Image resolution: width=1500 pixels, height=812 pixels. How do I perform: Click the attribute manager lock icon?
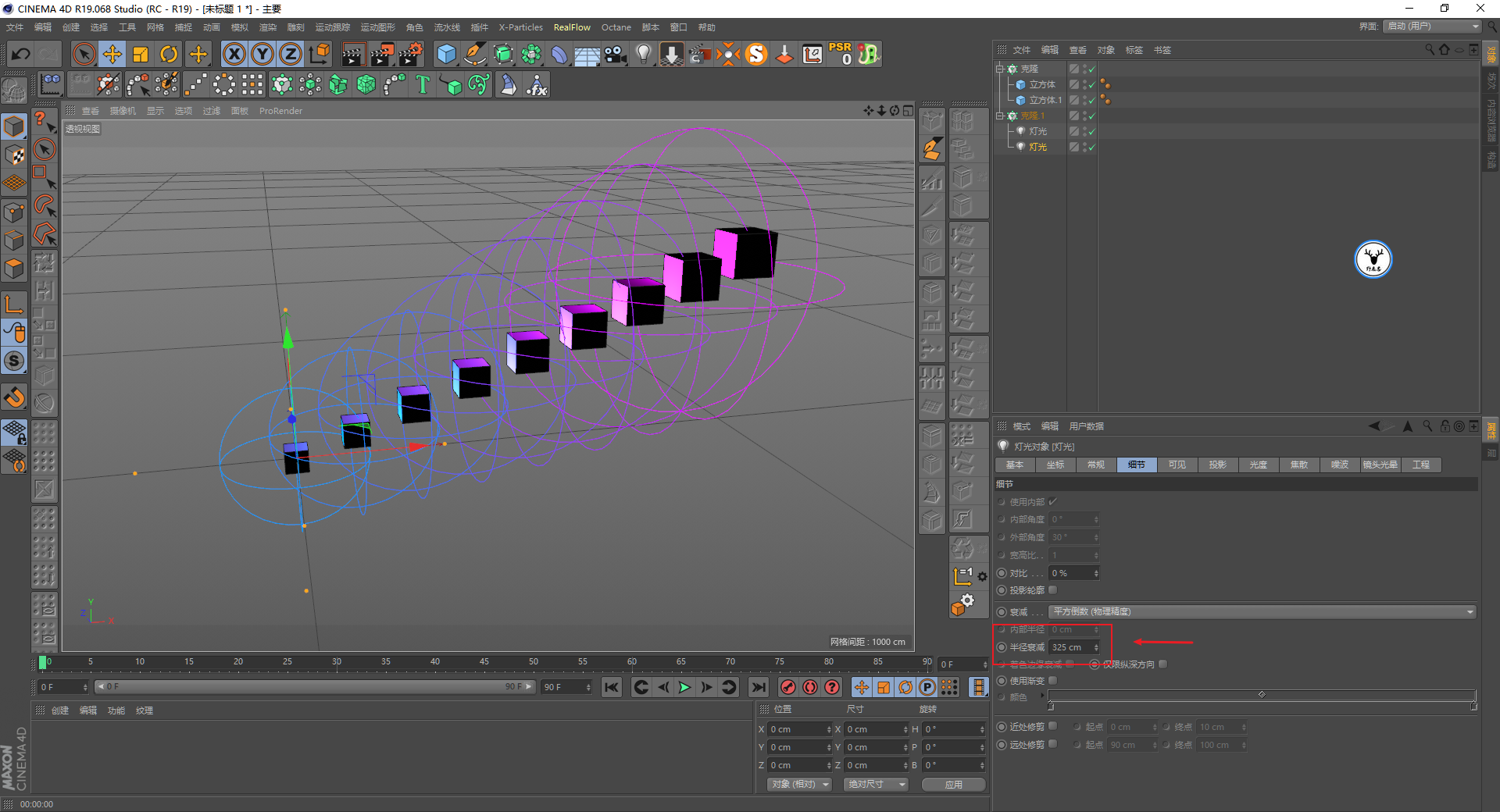1445,426
